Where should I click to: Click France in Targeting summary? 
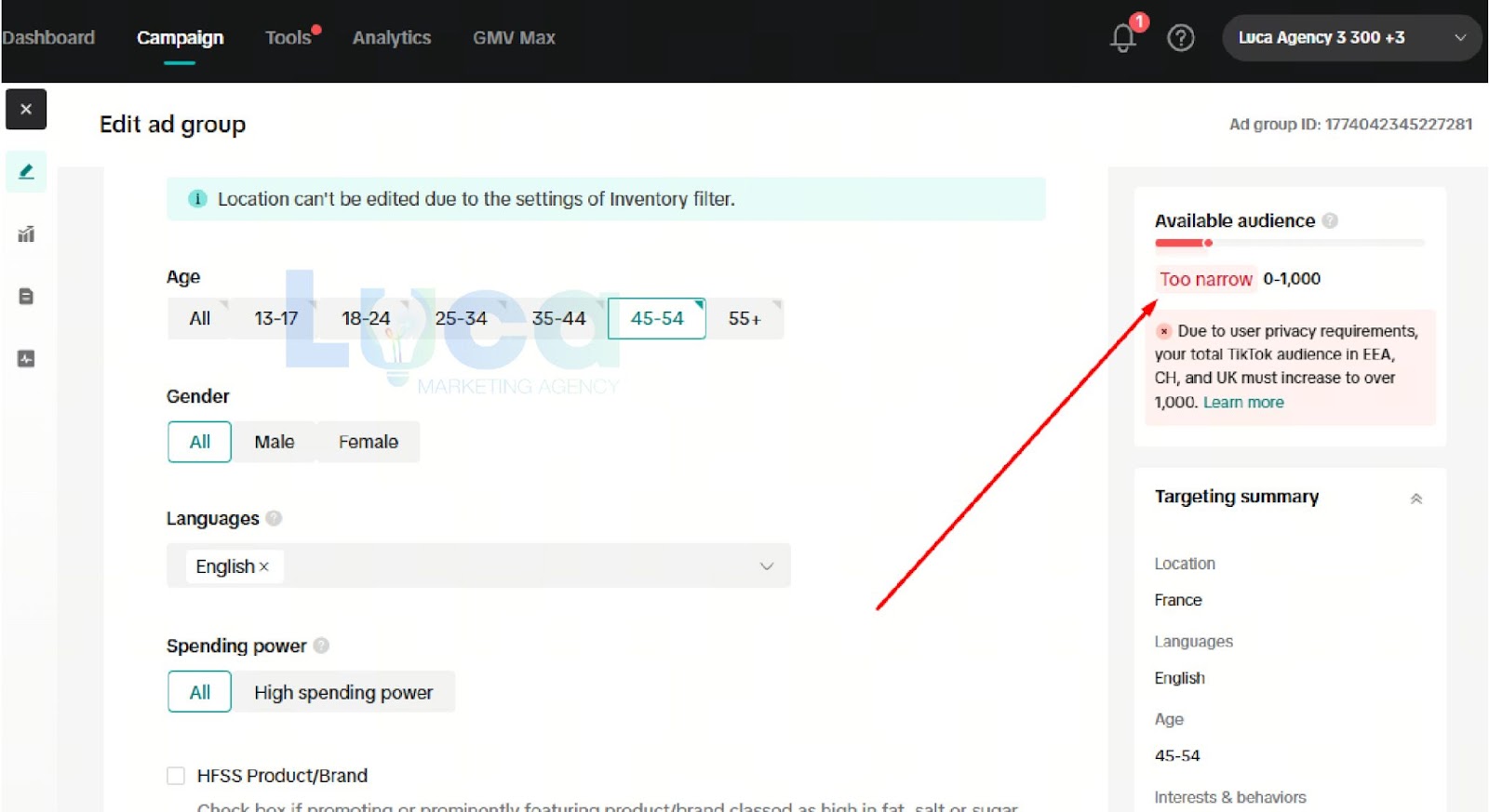1178,600
